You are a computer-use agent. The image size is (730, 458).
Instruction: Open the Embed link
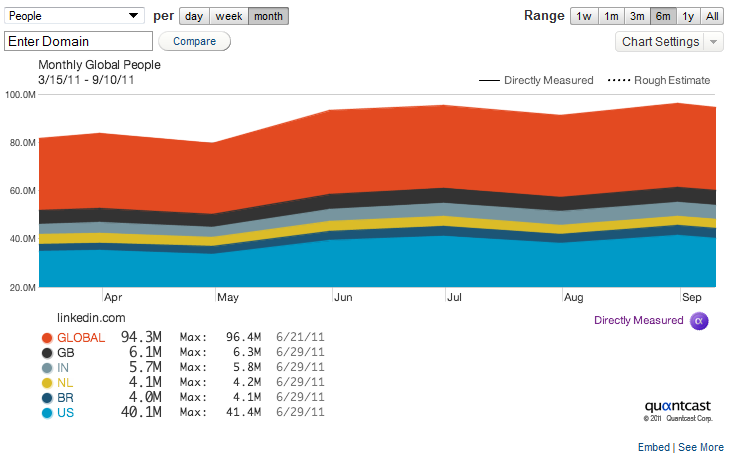click(x=654, y=447)
